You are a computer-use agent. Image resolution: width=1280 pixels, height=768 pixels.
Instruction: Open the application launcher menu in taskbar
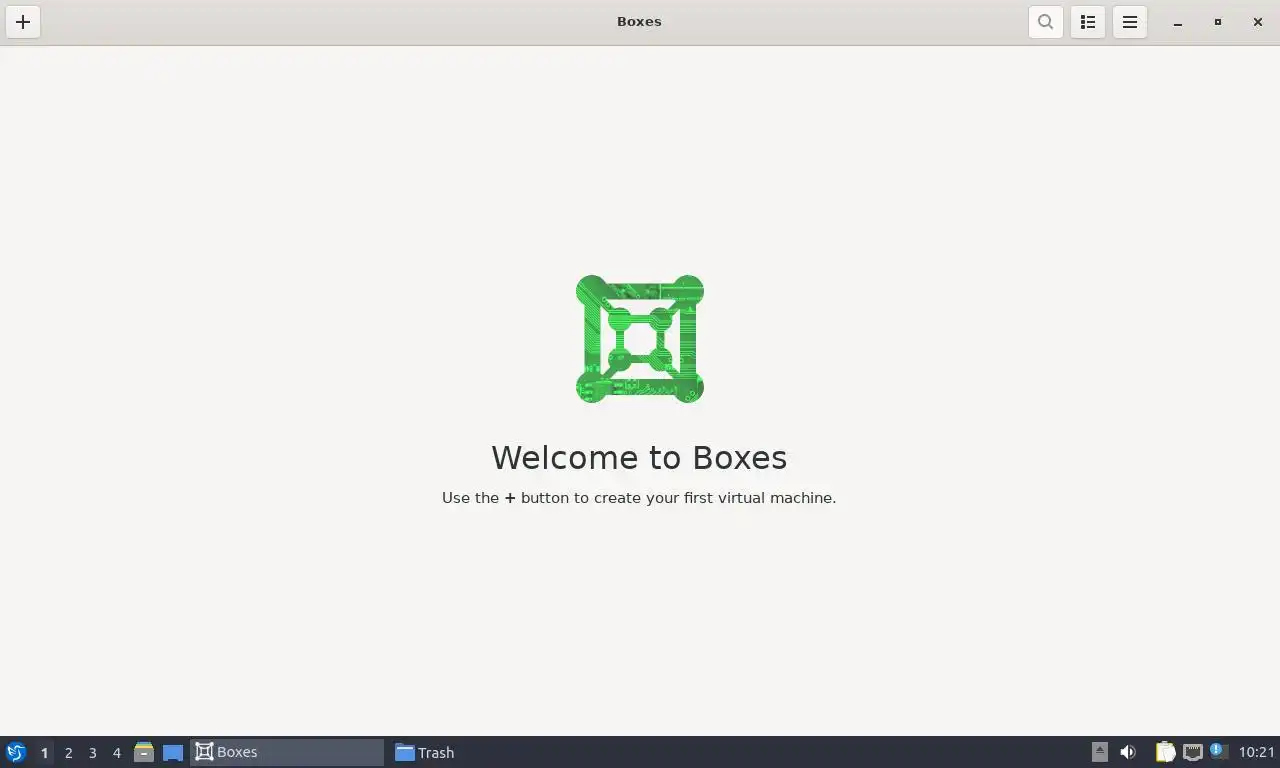point(15,752)
